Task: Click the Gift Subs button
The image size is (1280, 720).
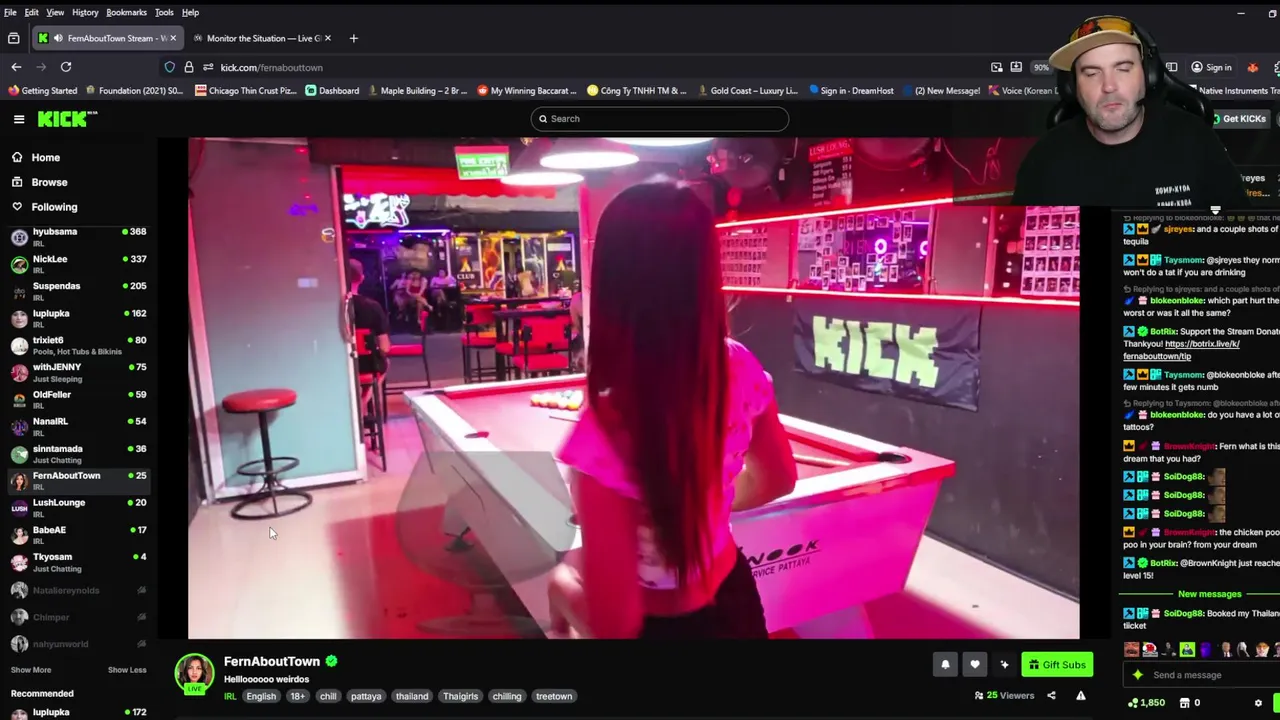Action: point(1057,664)
